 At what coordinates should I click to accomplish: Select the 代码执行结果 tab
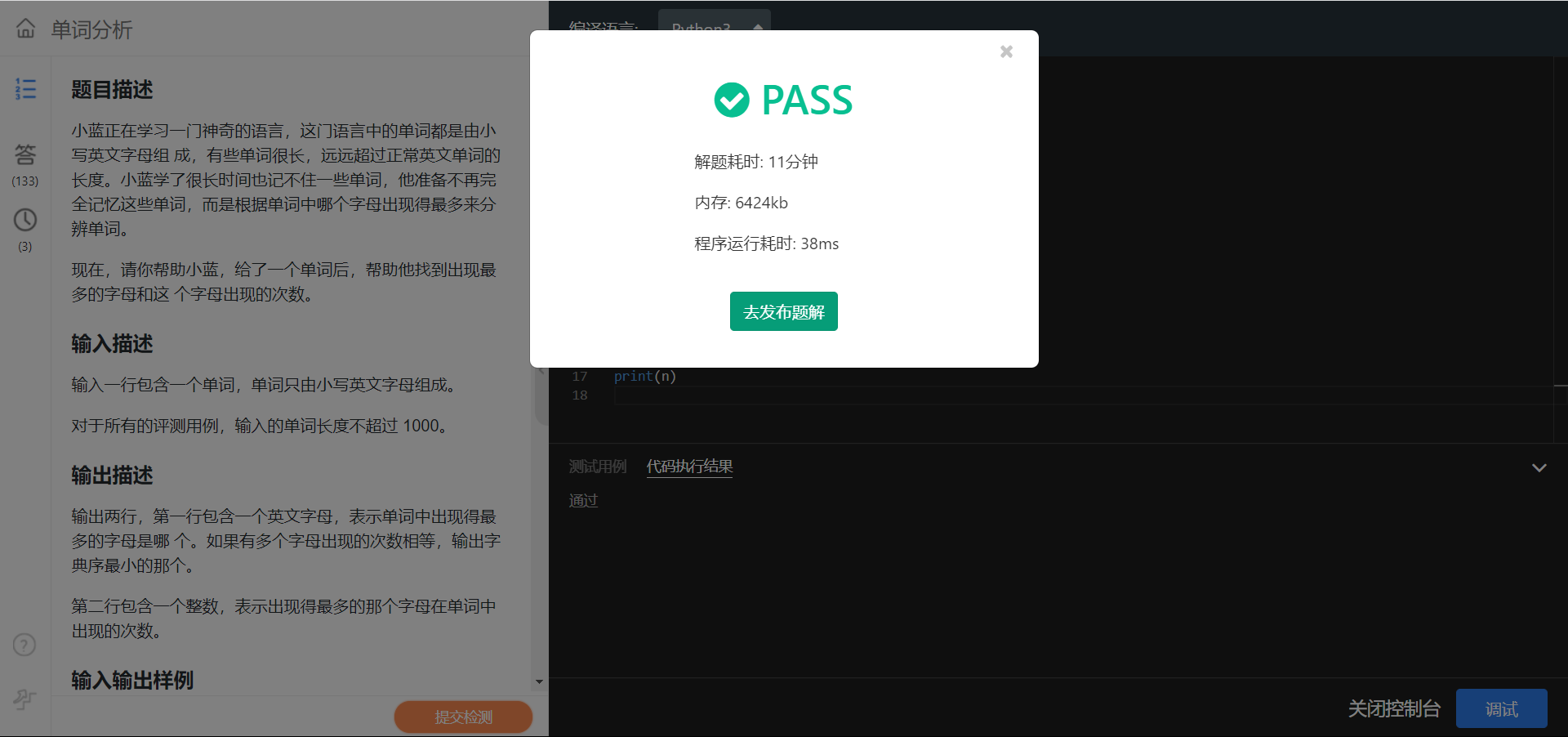point(688,466)
